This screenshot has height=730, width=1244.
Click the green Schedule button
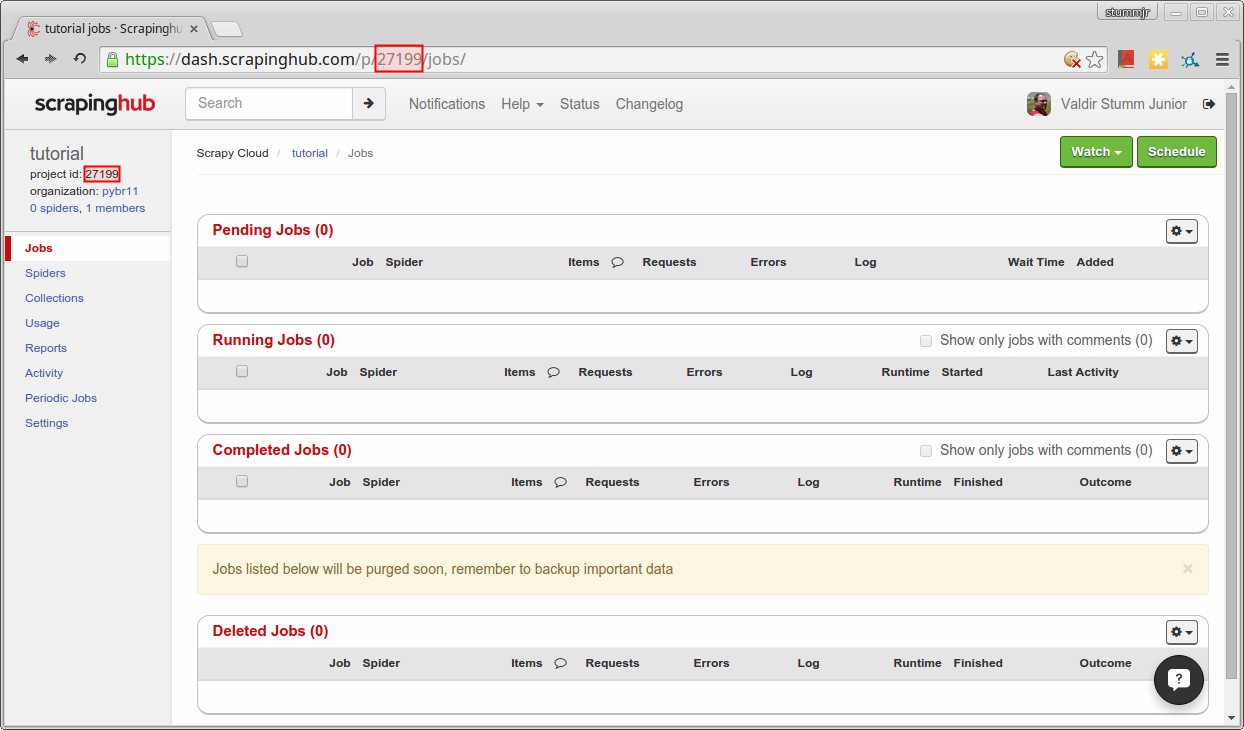(1177, 152)
